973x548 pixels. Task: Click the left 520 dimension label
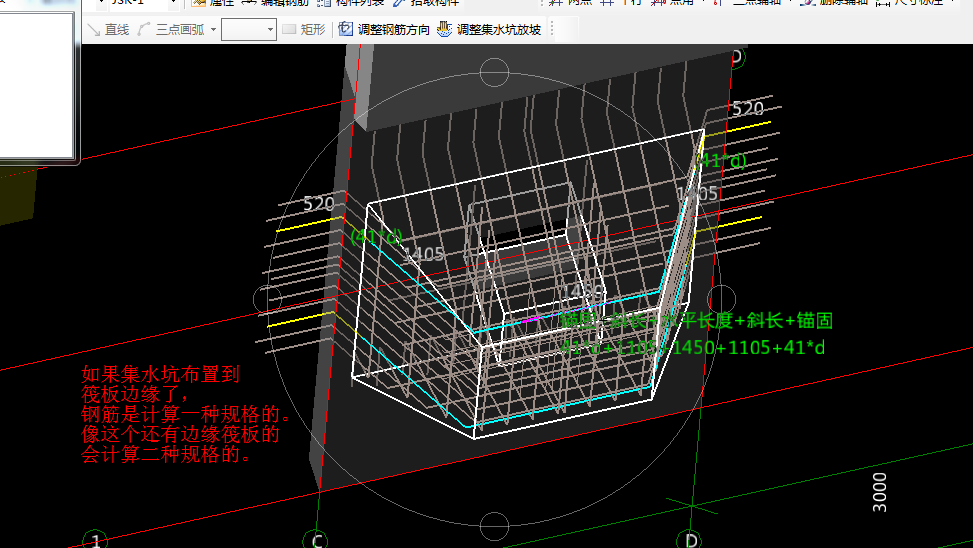[x=319, y=204]
